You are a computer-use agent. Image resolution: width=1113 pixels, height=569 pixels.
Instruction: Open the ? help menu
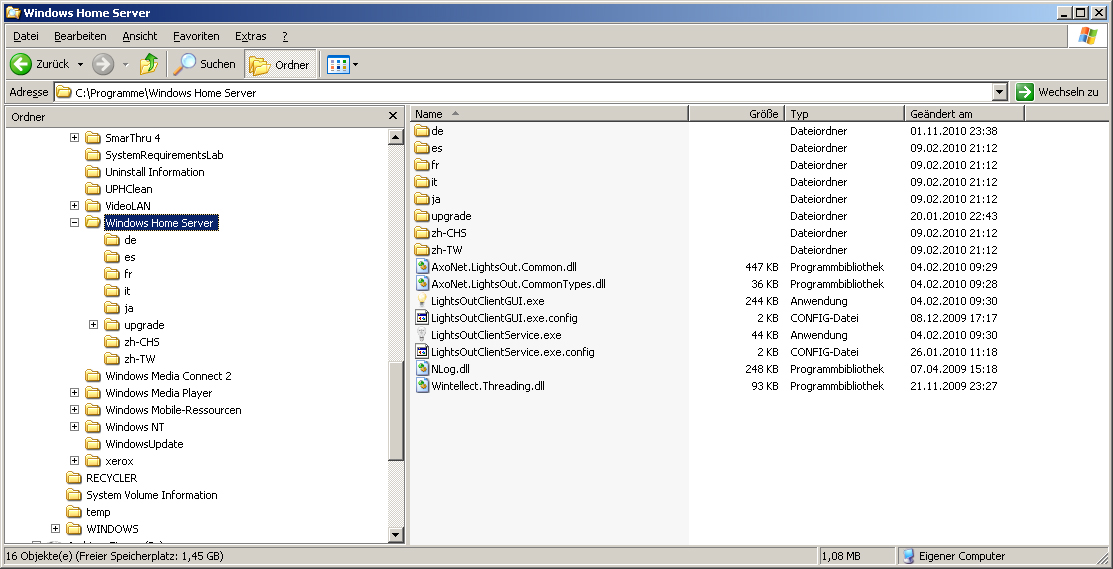[x=285, y=36]
